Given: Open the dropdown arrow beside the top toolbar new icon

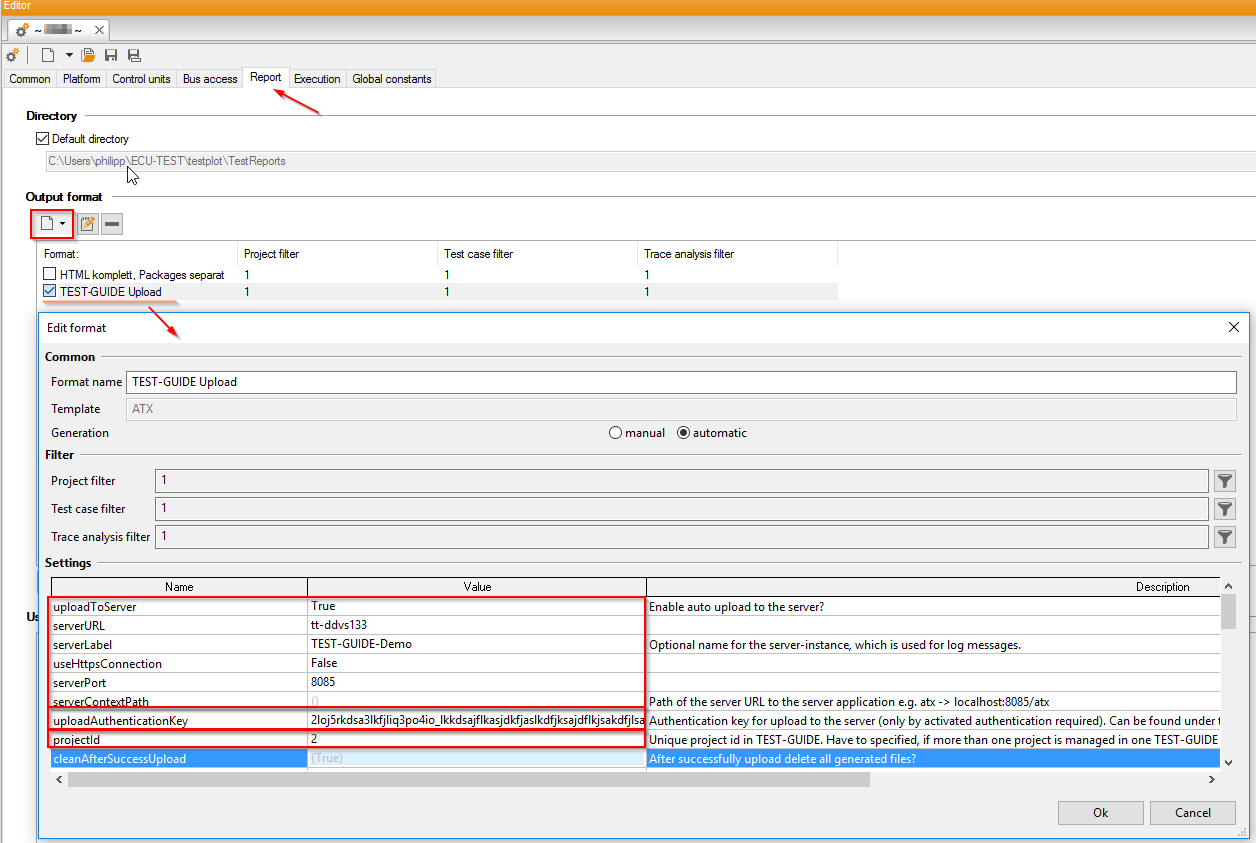Looking at the screenshot, I should pyautogui.click(x=69, y=55).
